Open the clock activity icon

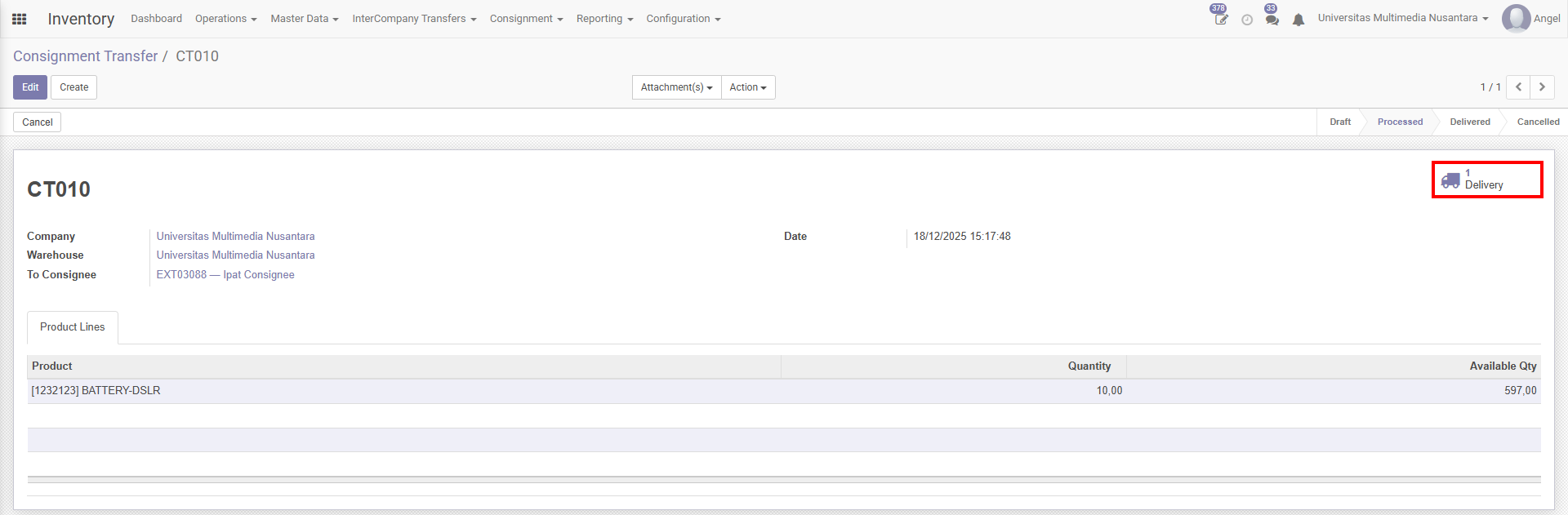(x=1247, y=20)
